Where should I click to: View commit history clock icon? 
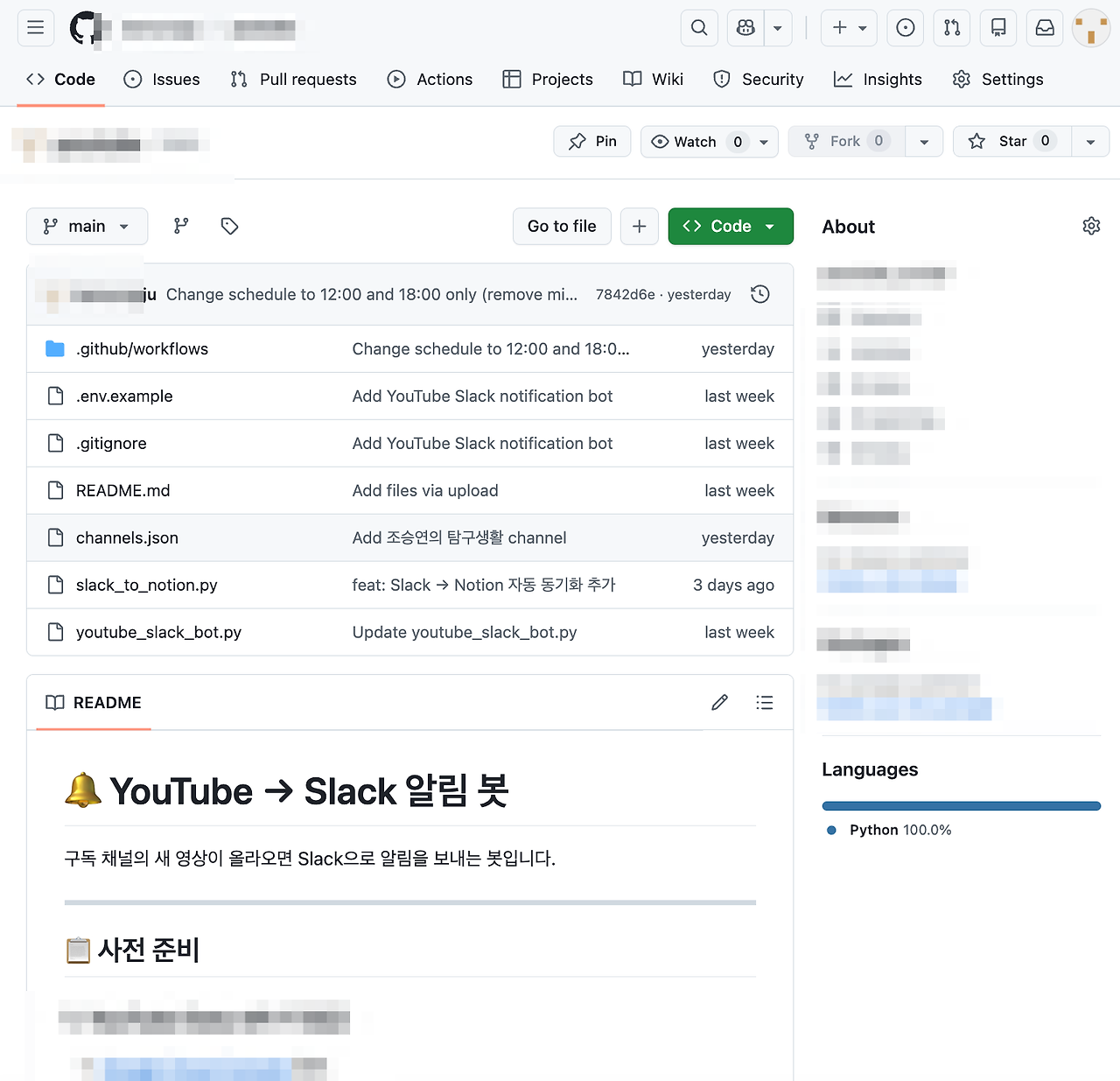(x=760, y=295)
